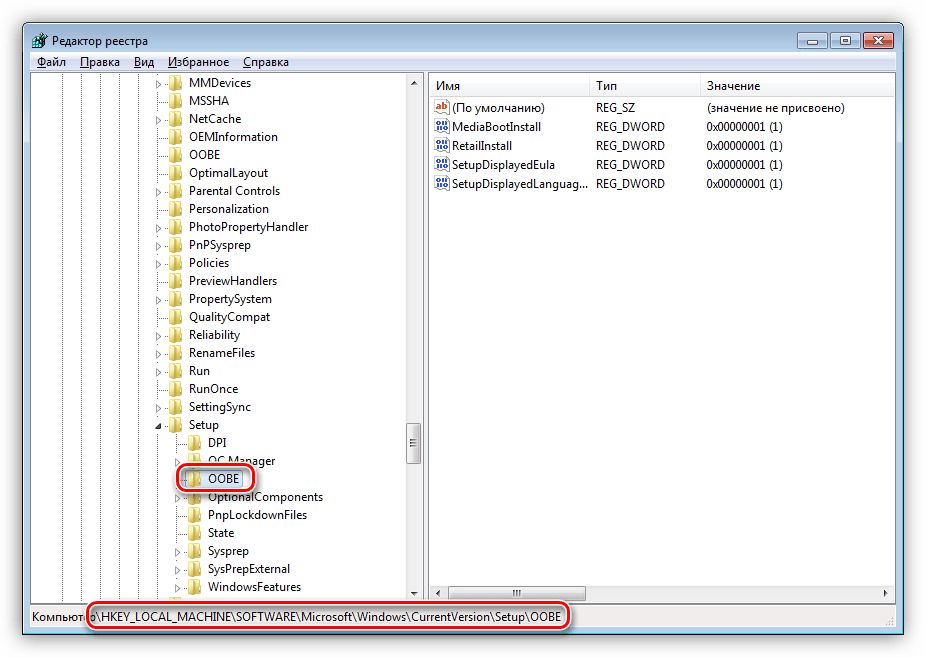The height and width of the screenshot is (657, 926).
Task: Click '(значение не присвоено)' cell
Action: tap(775, 108)
